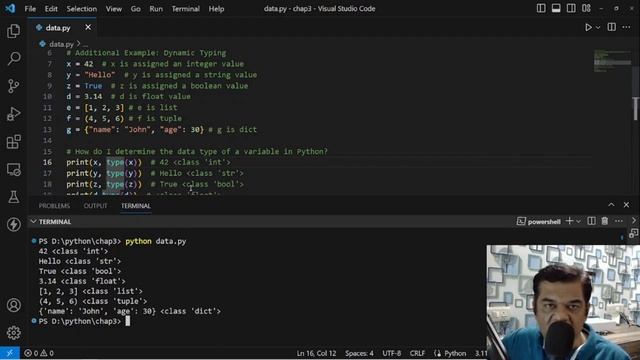Screen dimensions: 640x360
Task: Change encoding via UTF-8 status item
Action: tap(391, 353)
